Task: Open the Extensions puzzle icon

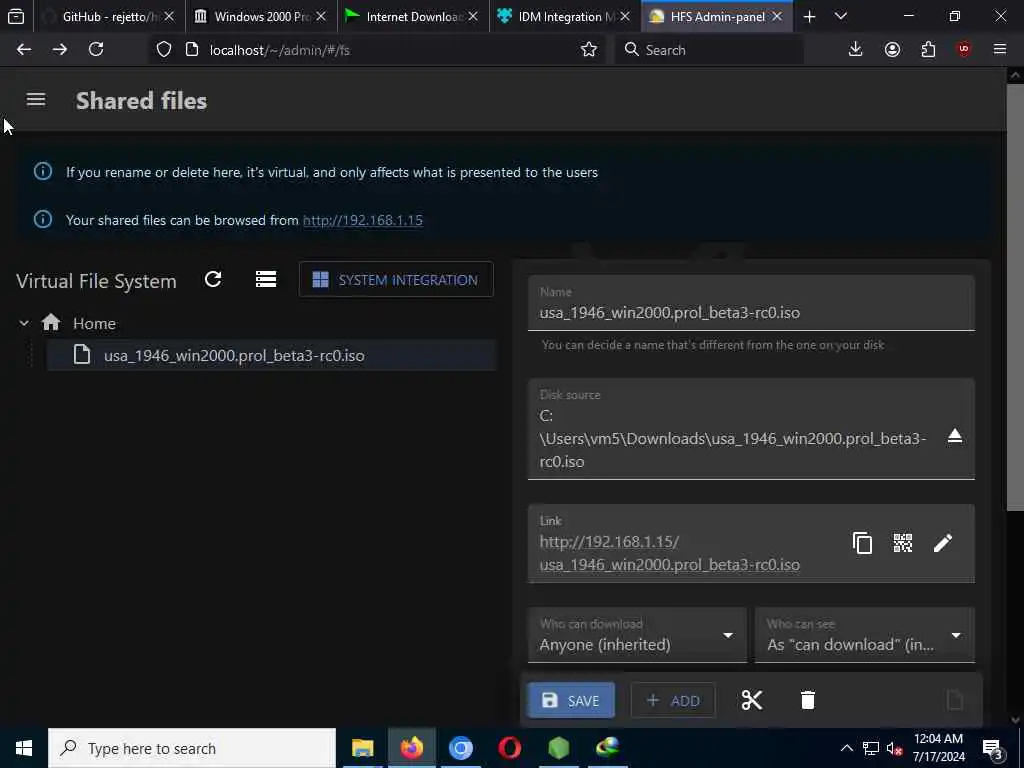Action: click(x=928, y=49)
